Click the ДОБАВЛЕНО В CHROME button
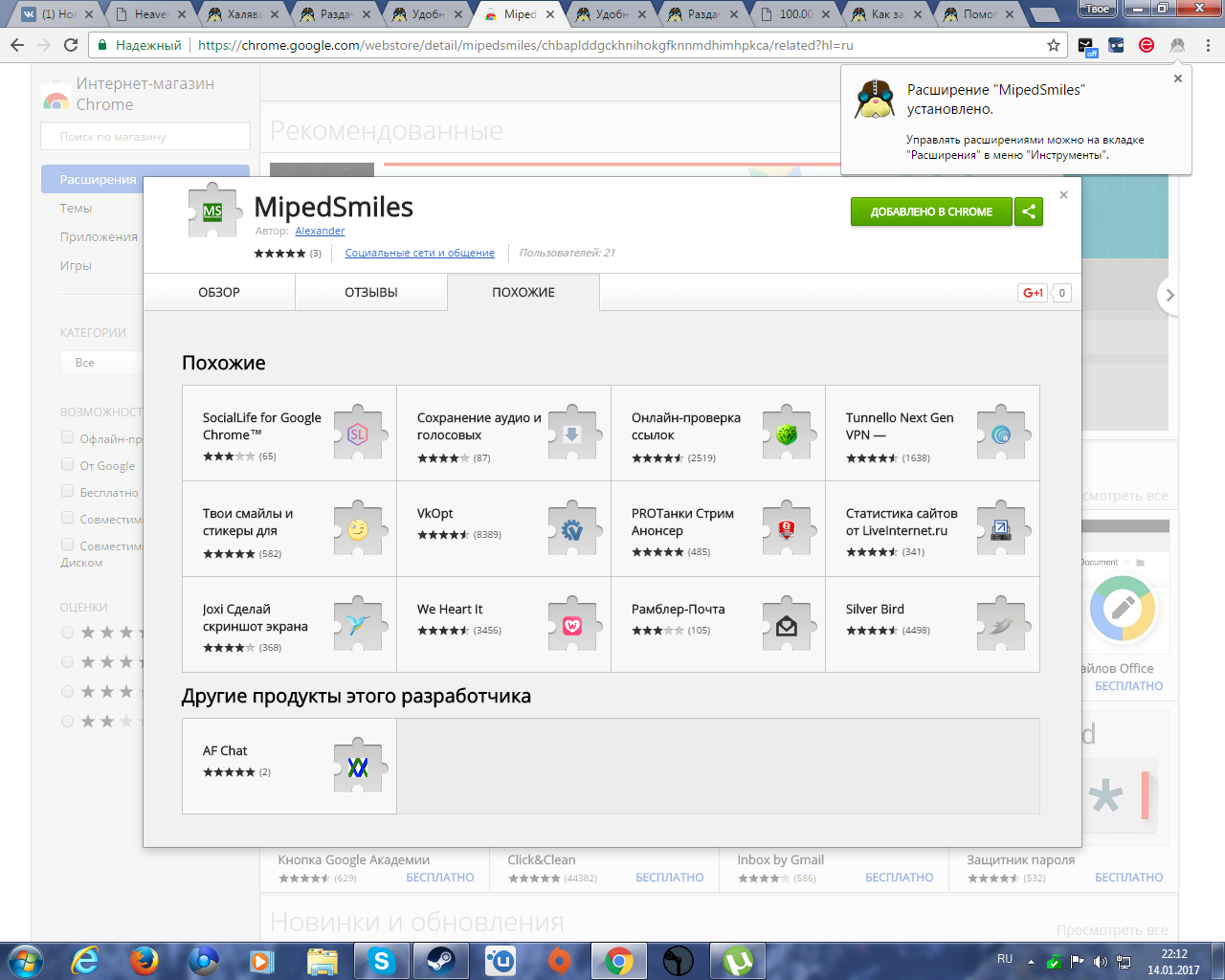Screen dimensions: 1225x980 click(931, 212)
